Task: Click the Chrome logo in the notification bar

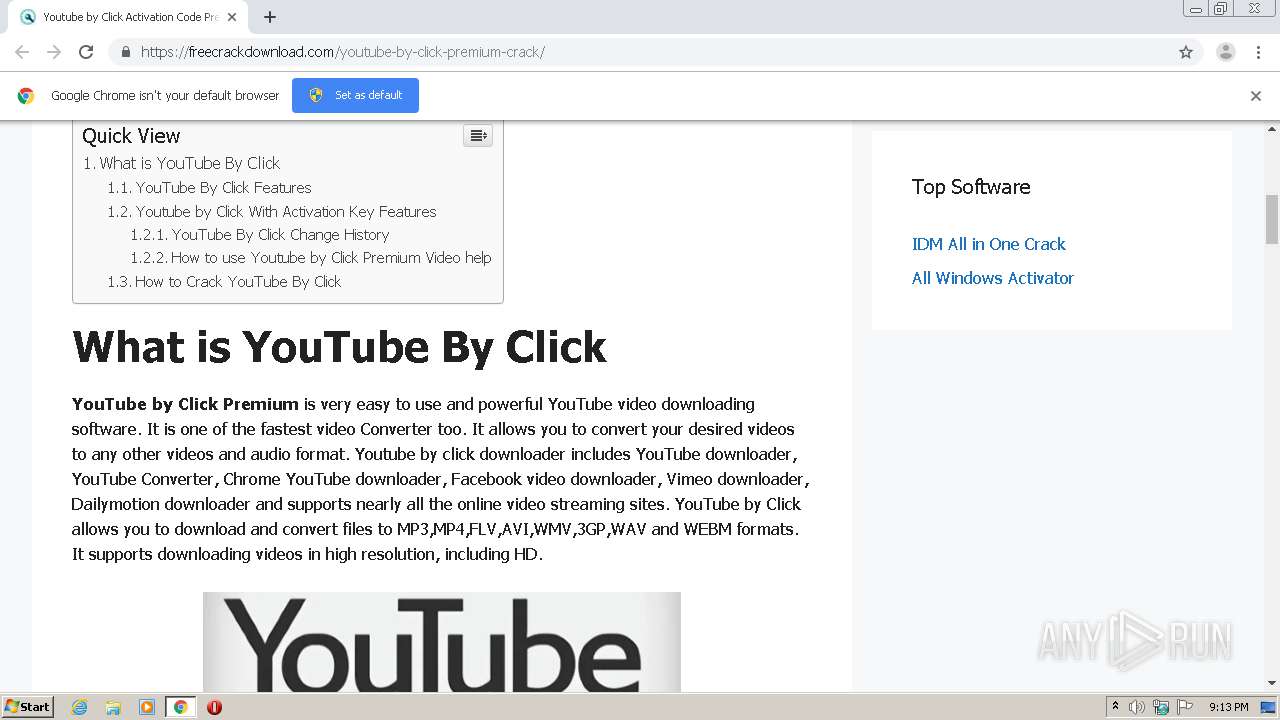Action: [26, 96]
